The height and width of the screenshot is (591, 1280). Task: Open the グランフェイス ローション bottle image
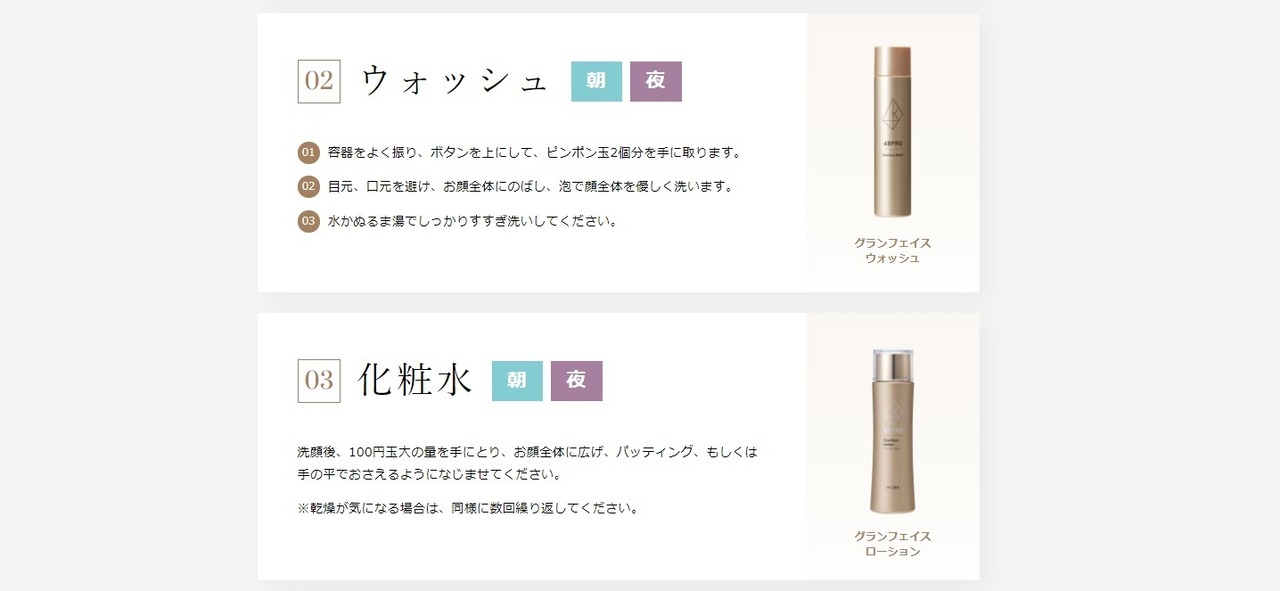[x=893, y=431]
